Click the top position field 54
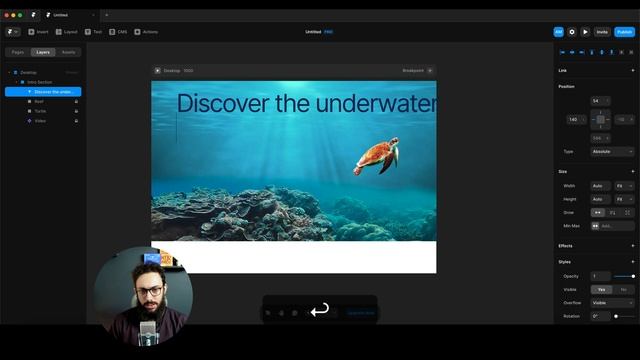Image resolution: width=640 pixels, height=360 pixels. 600,101
